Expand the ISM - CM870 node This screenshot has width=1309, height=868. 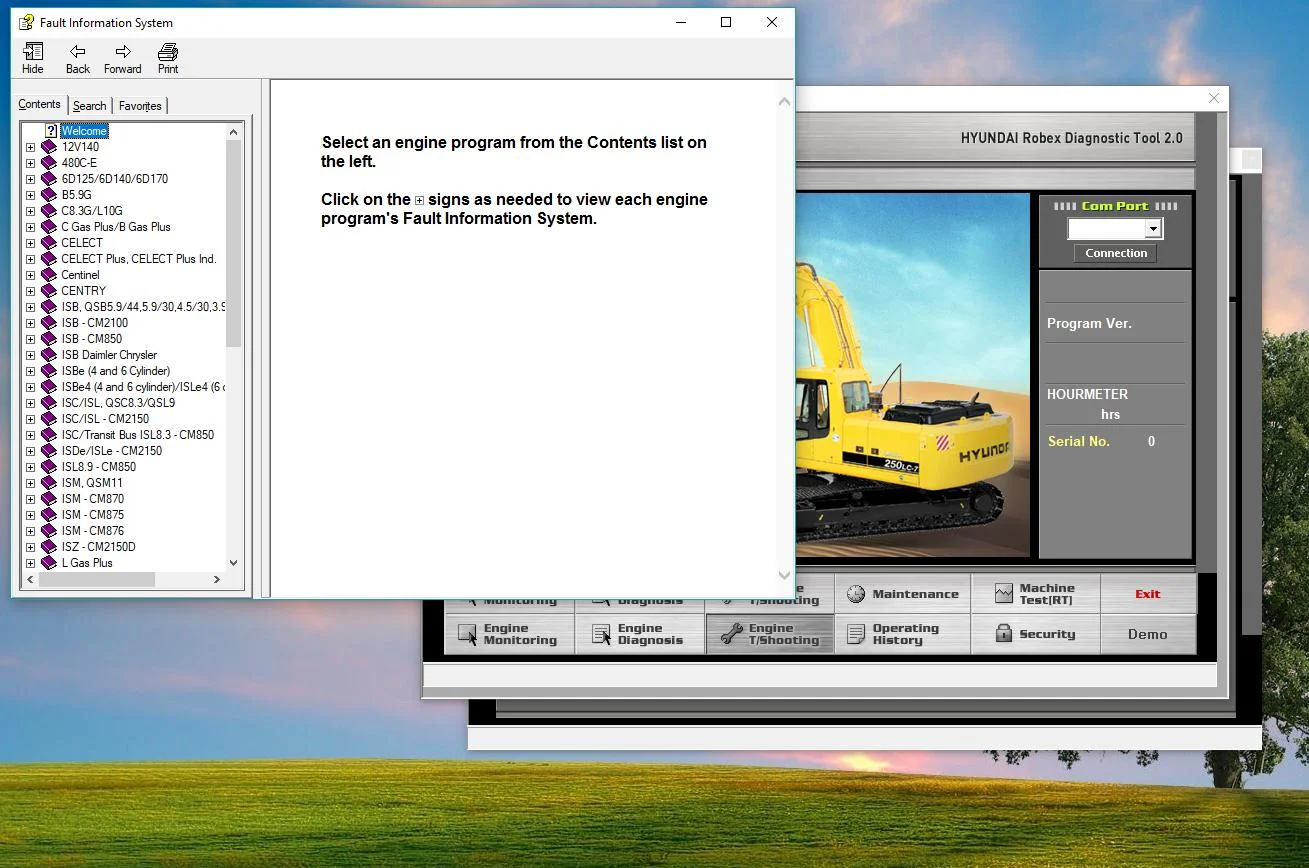(30, 499)
